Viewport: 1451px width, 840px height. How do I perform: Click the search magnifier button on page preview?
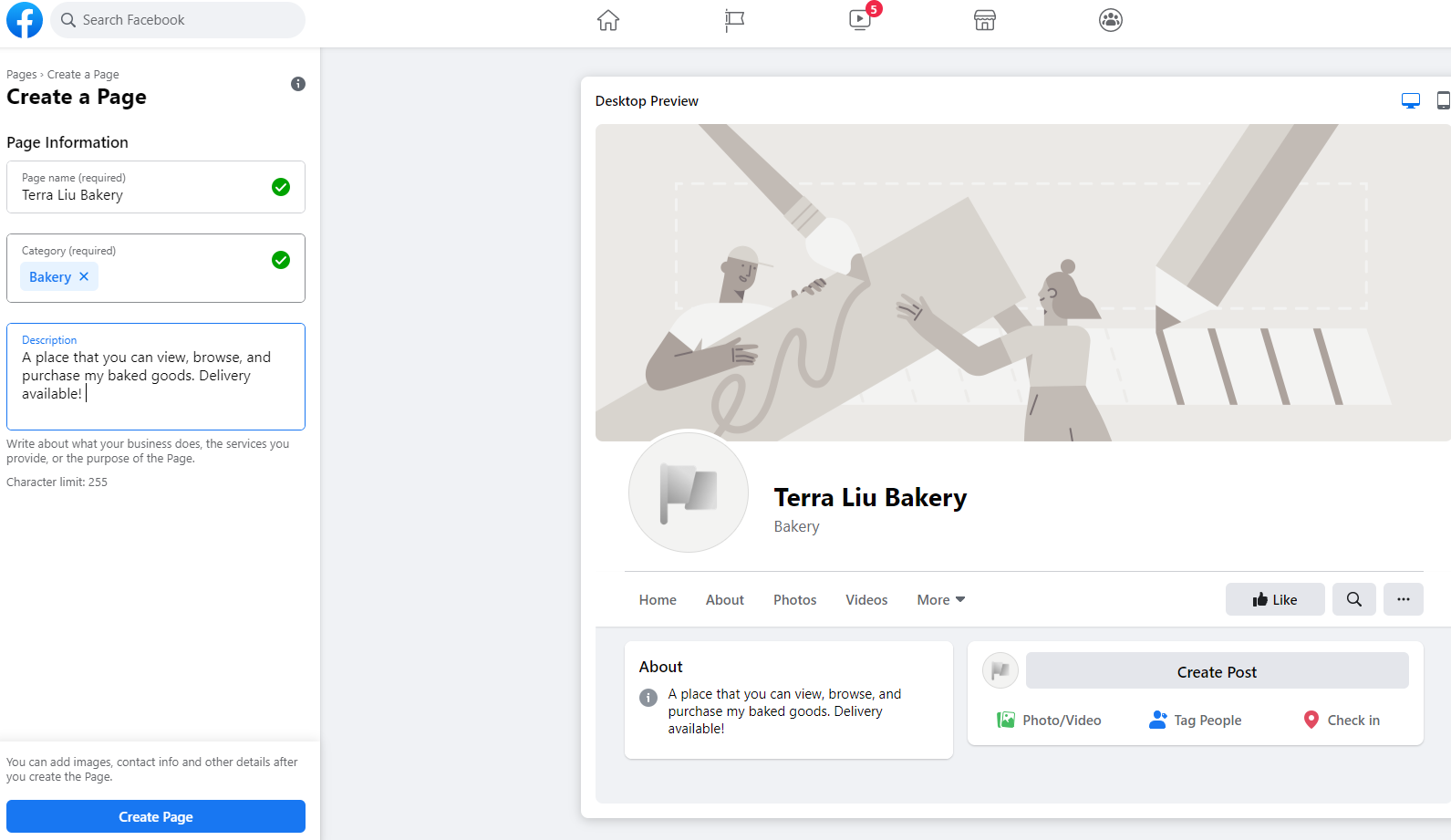coord(1354,599)
